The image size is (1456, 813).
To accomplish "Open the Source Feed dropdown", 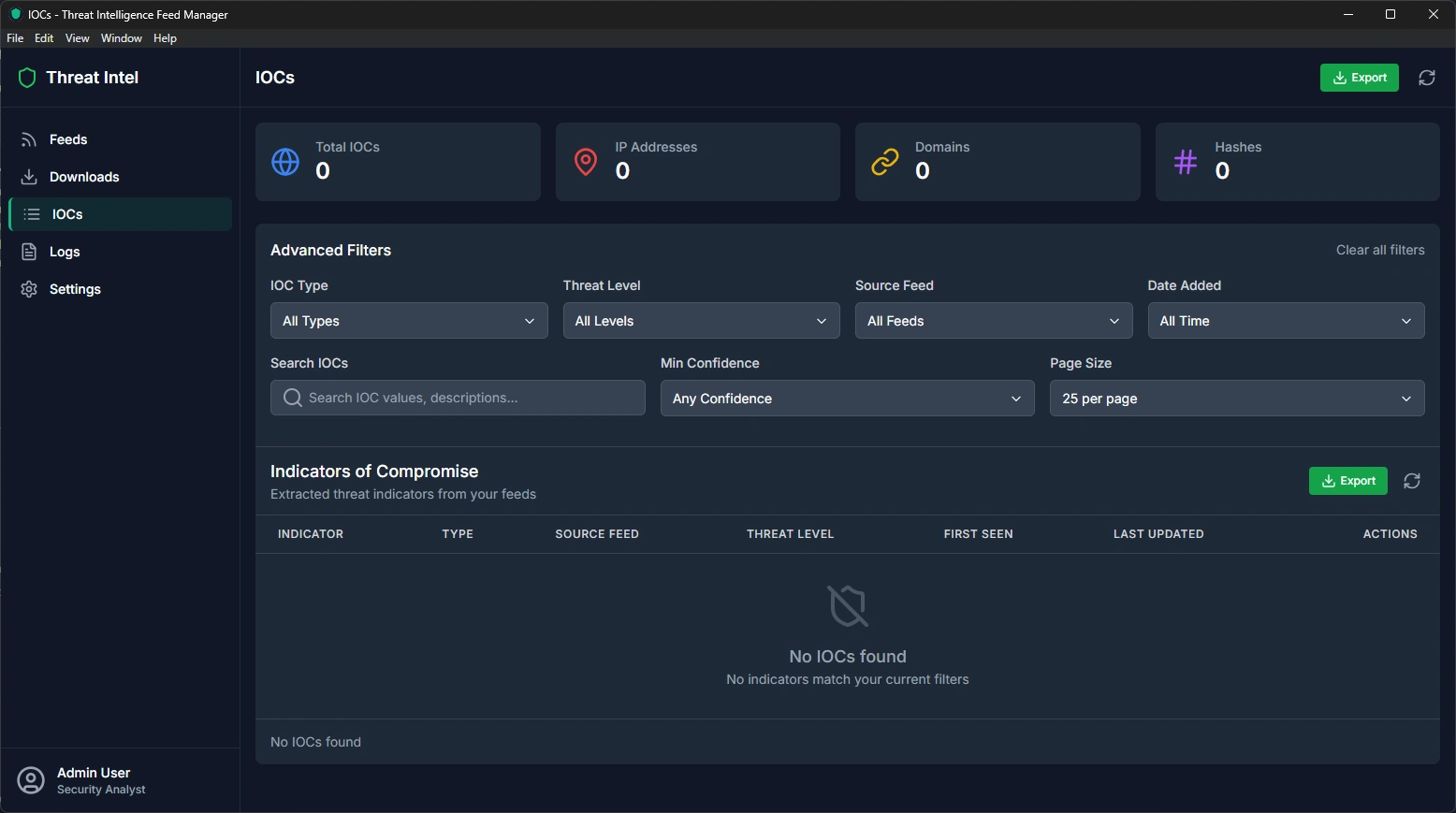I will tap(993, 321).
